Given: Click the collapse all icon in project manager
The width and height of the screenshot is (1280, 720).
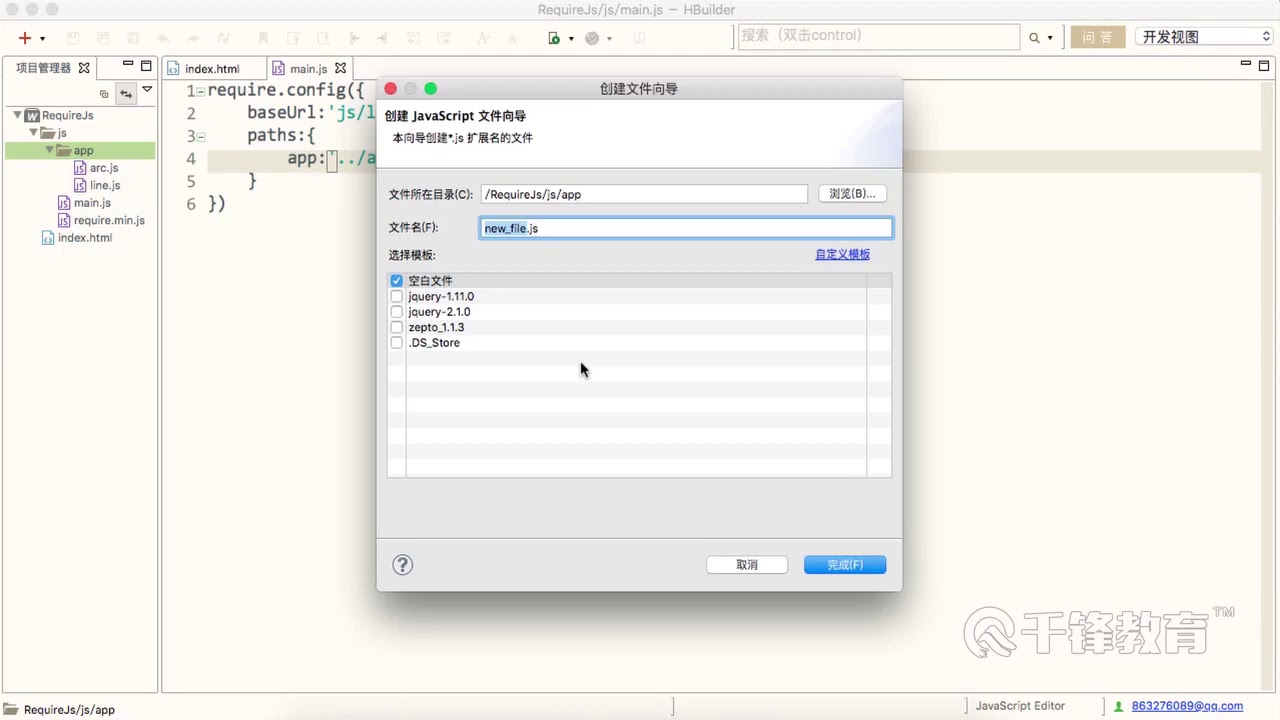Looking at the screenshot, I should (104, 94).
